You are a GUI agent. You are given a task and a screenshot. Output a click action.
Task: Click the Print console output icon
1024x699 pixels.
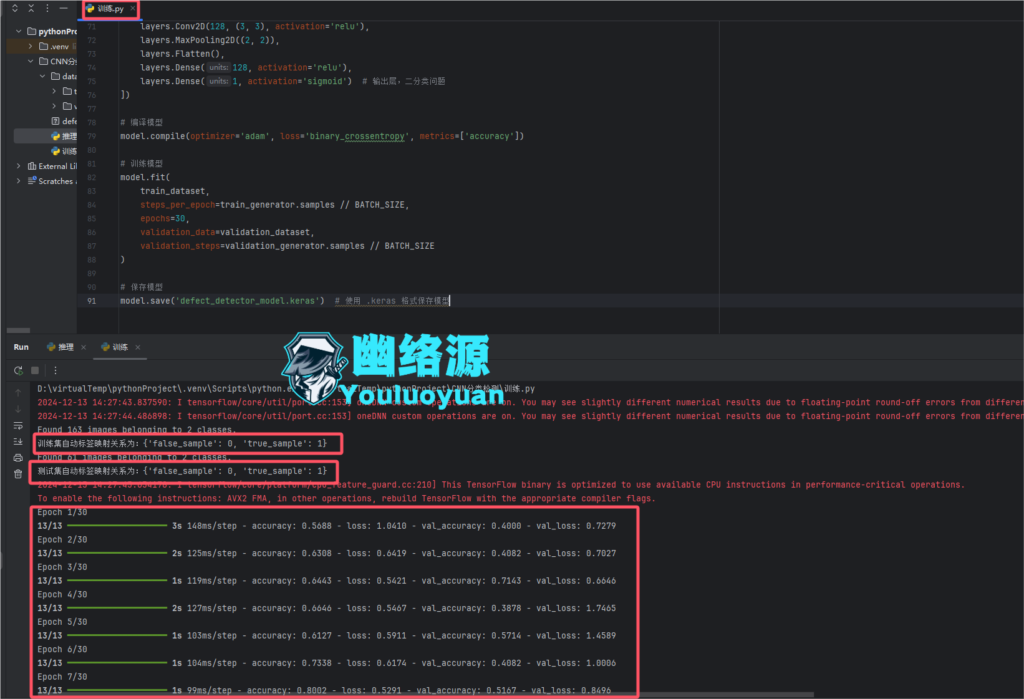tap(18, 458)
